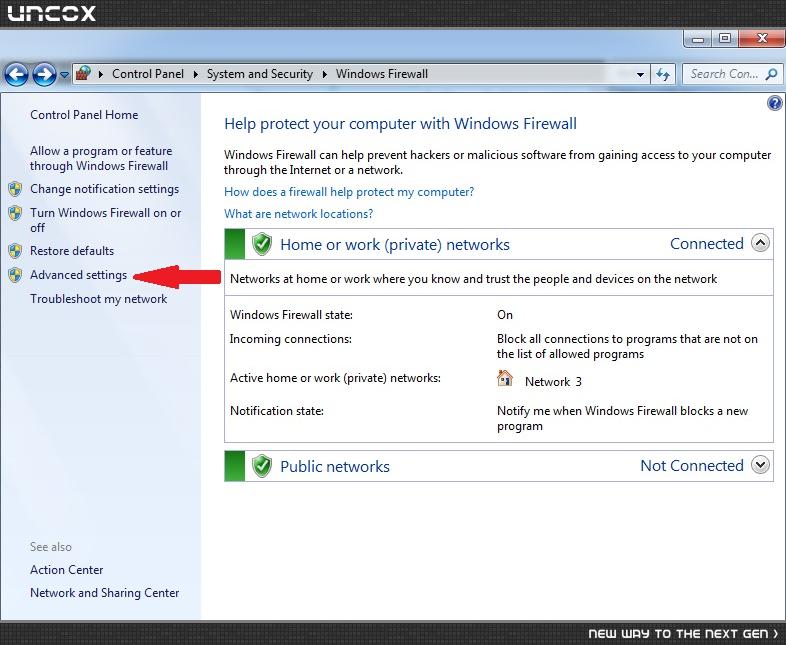Open Control Panel Home
This screenshot has height=645, width=786.
(84, 115)
